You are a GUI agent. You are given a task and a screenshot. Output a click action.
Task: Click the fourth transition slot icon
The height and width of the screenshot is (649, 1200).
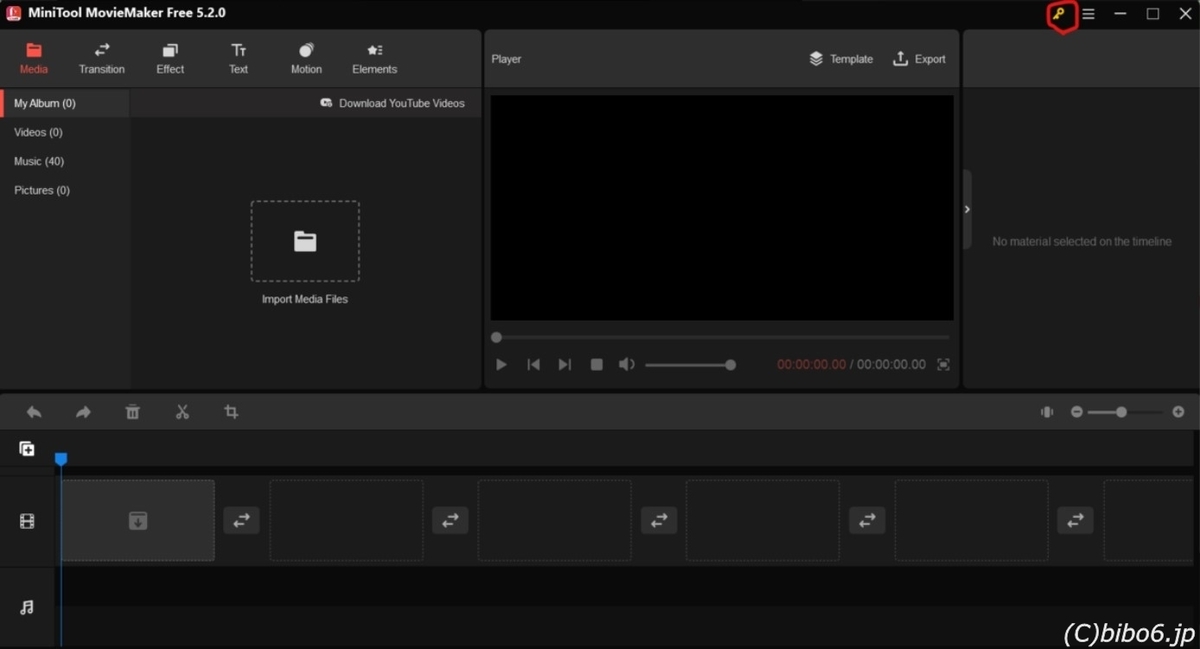[867, 520]
